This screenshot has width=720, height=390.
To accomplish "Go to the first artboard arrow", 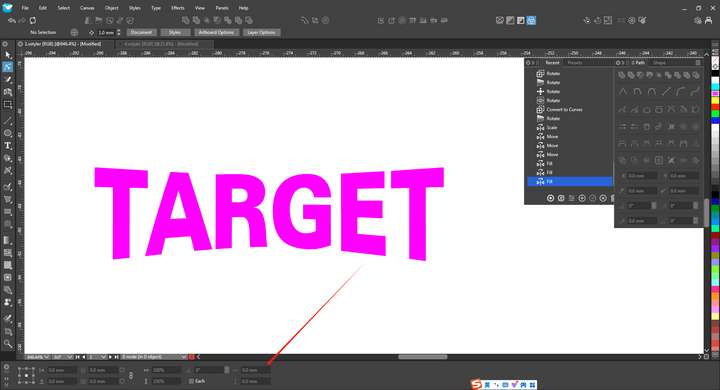I will [77, 357].
